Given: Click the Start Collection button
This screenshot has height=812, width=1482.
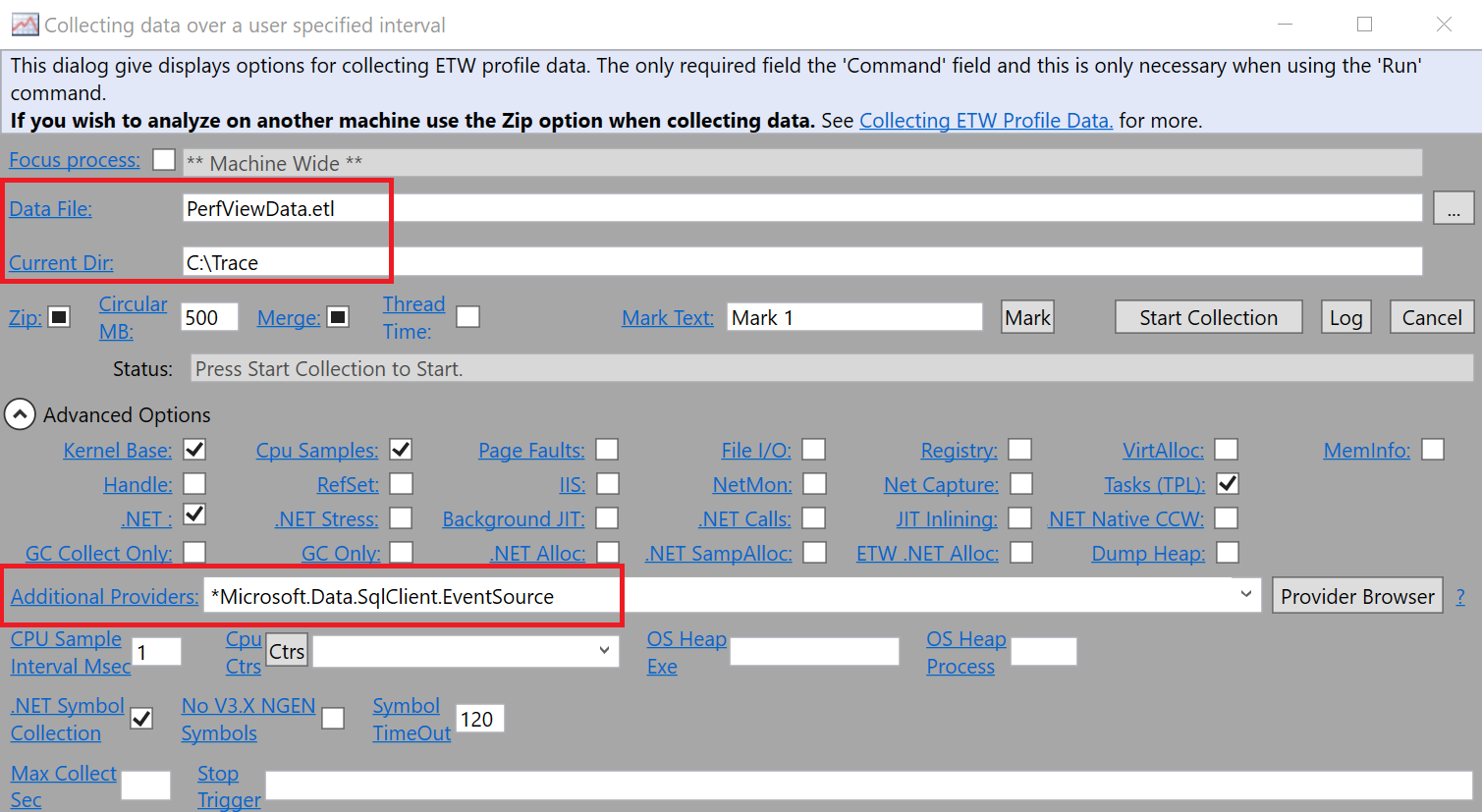Looking at the screenshot, I should click(1208, 316).
